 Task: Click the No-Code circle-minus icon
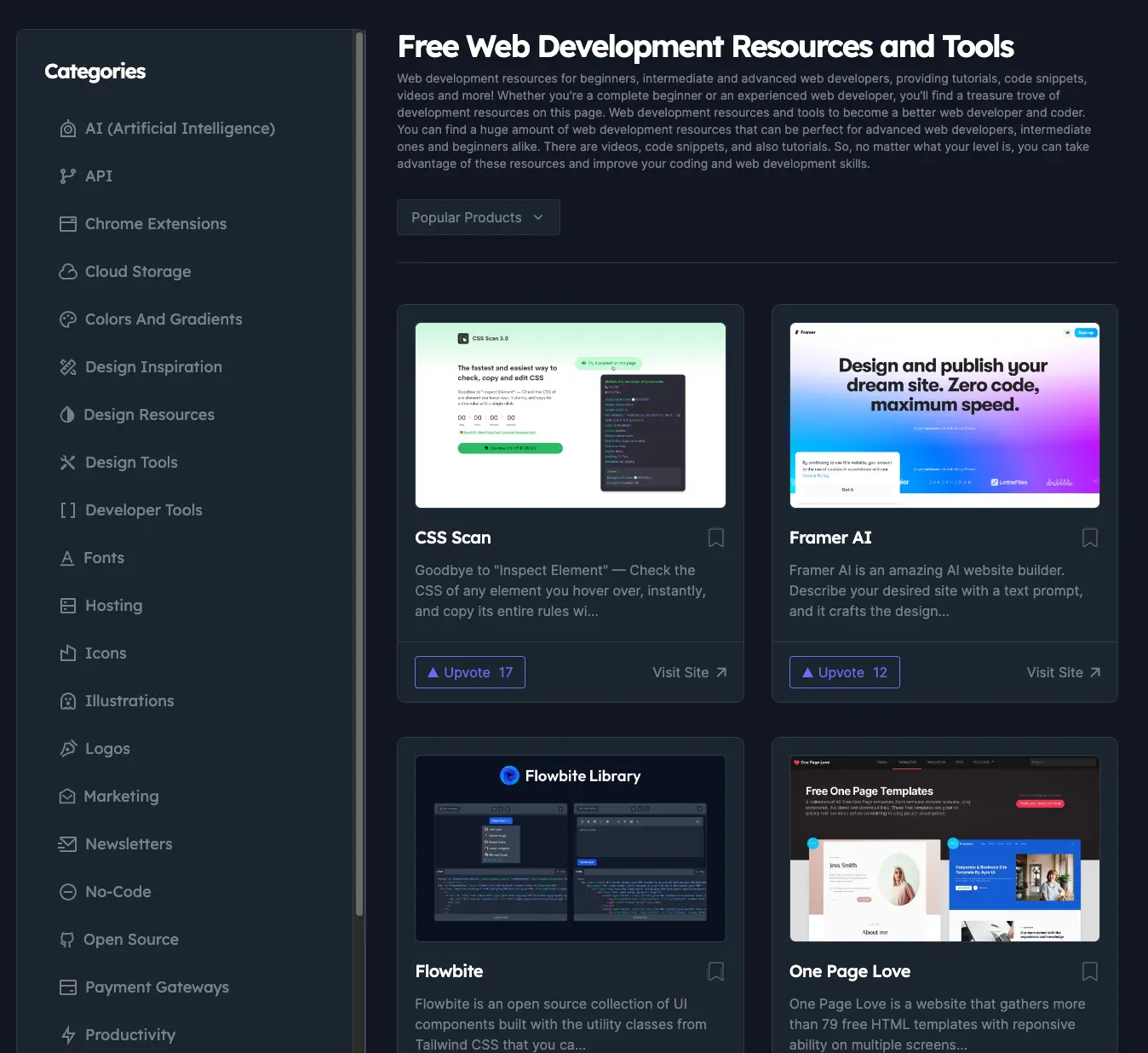(68, 892)
